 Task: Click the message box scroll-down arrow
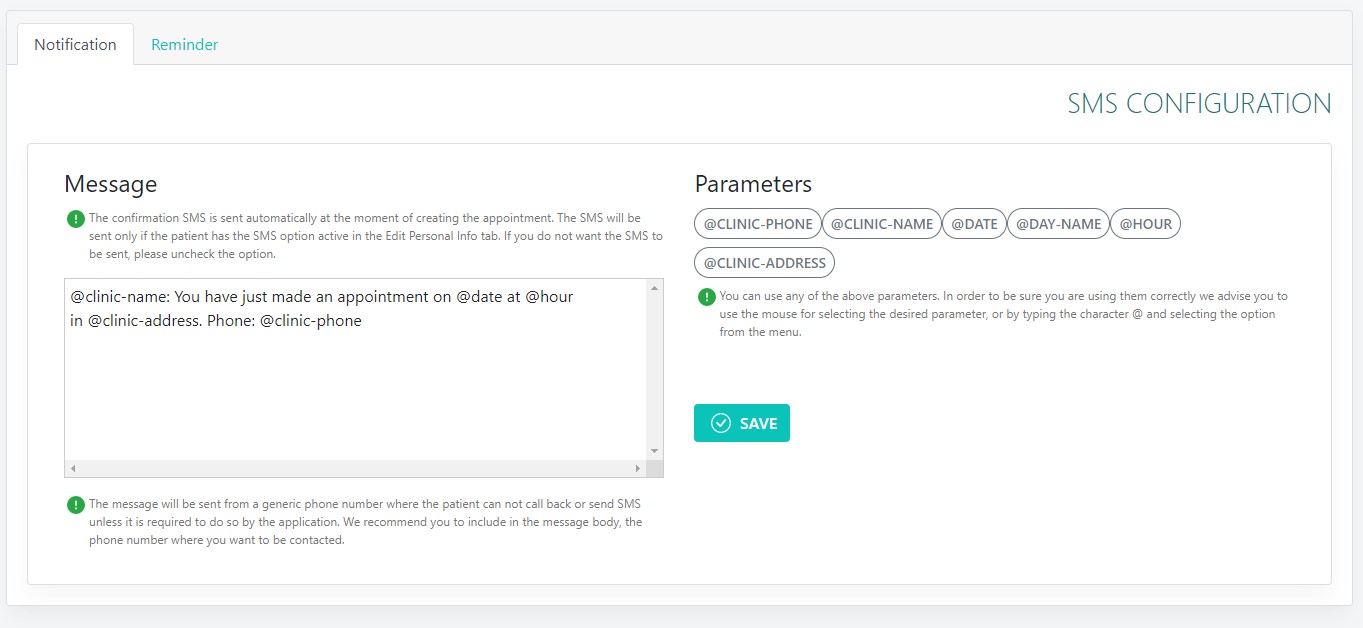point(655,451)
